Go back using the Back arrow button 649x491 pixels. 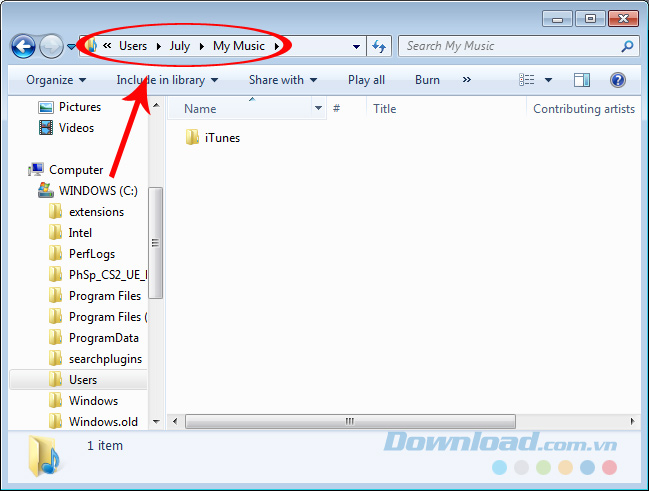click(x=23, y=46)
